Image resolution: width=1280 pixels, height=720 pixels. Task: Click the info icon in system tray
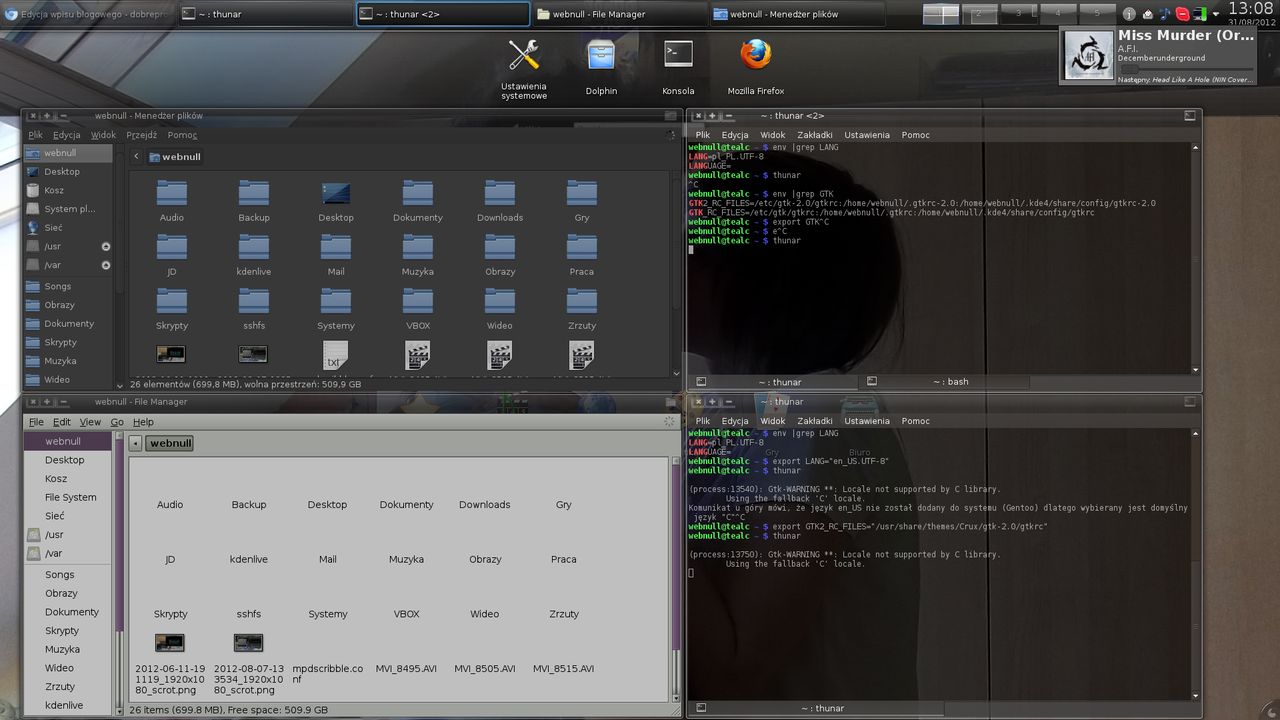coord(1129,14)
